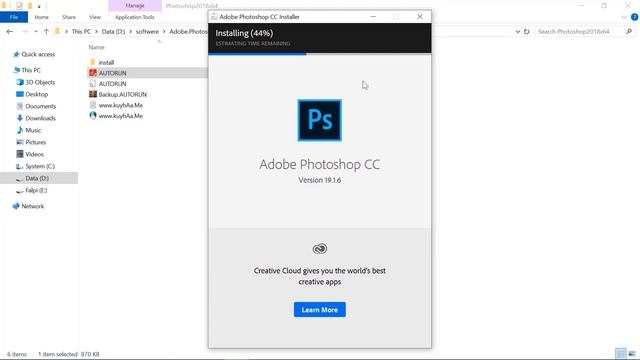Open the Application Tools tab
640x360 pixels.
(135, 17)
